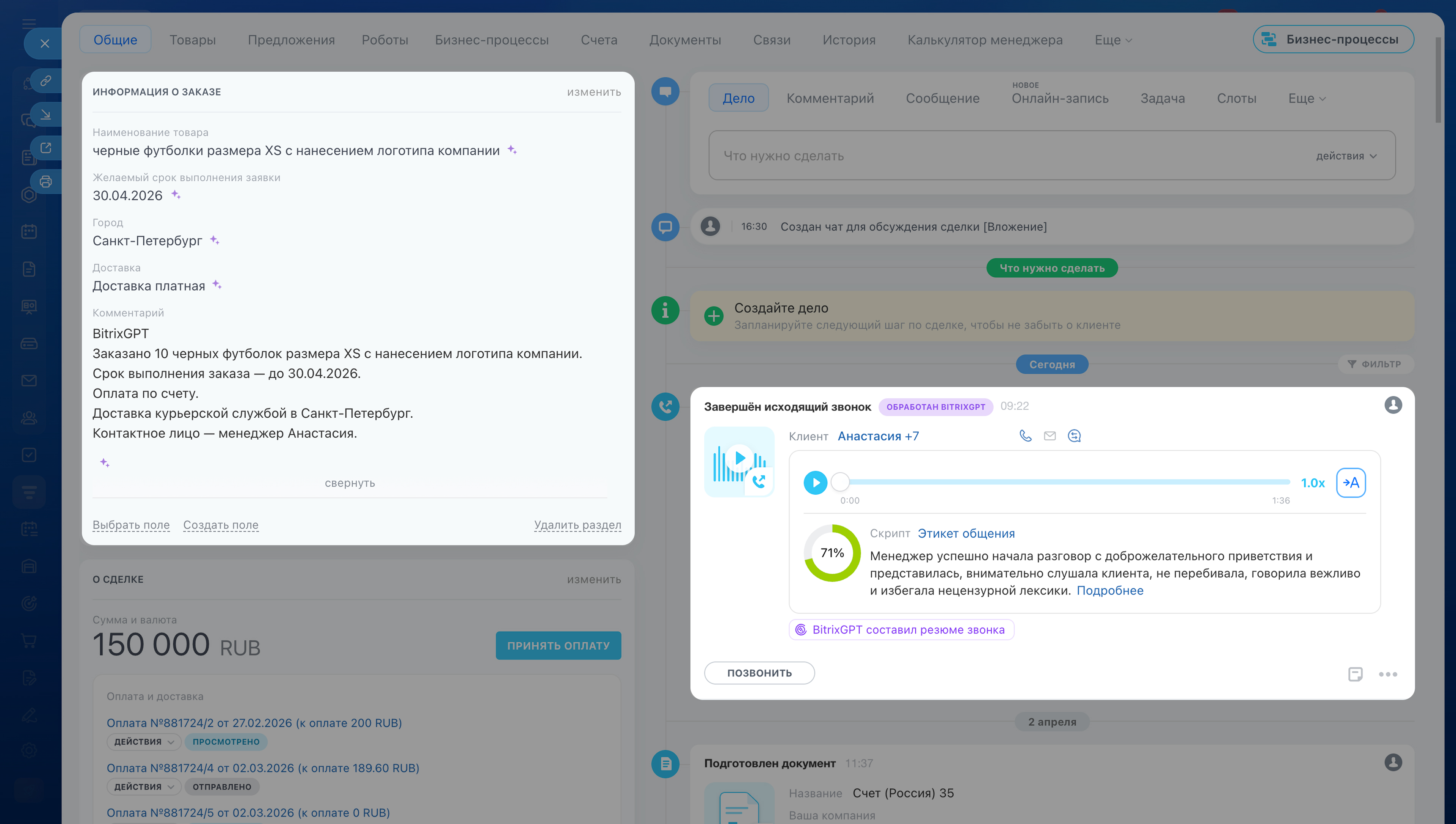Image resolution: width=1456 pixels, height=824 pixels.
Task: Expand the Еще dropdown in the top tabs
Action: click(1112, 40)
